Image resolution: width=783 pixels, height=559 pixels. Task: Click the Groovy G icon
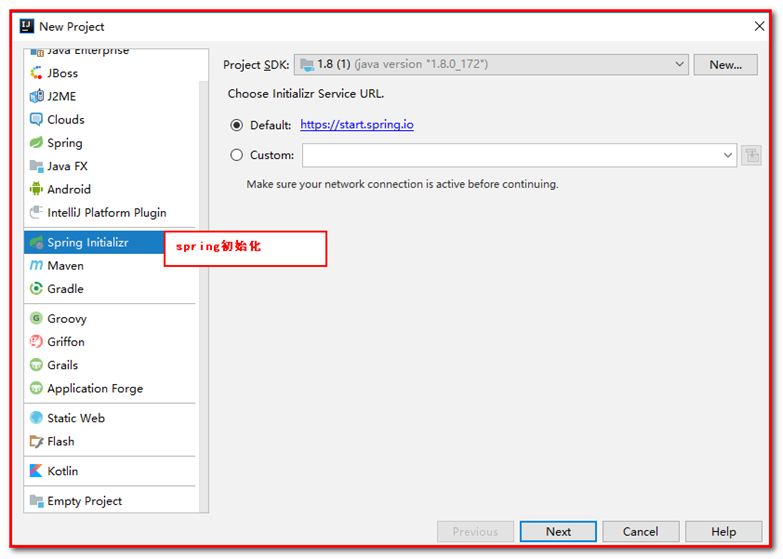tap(36, 318)
